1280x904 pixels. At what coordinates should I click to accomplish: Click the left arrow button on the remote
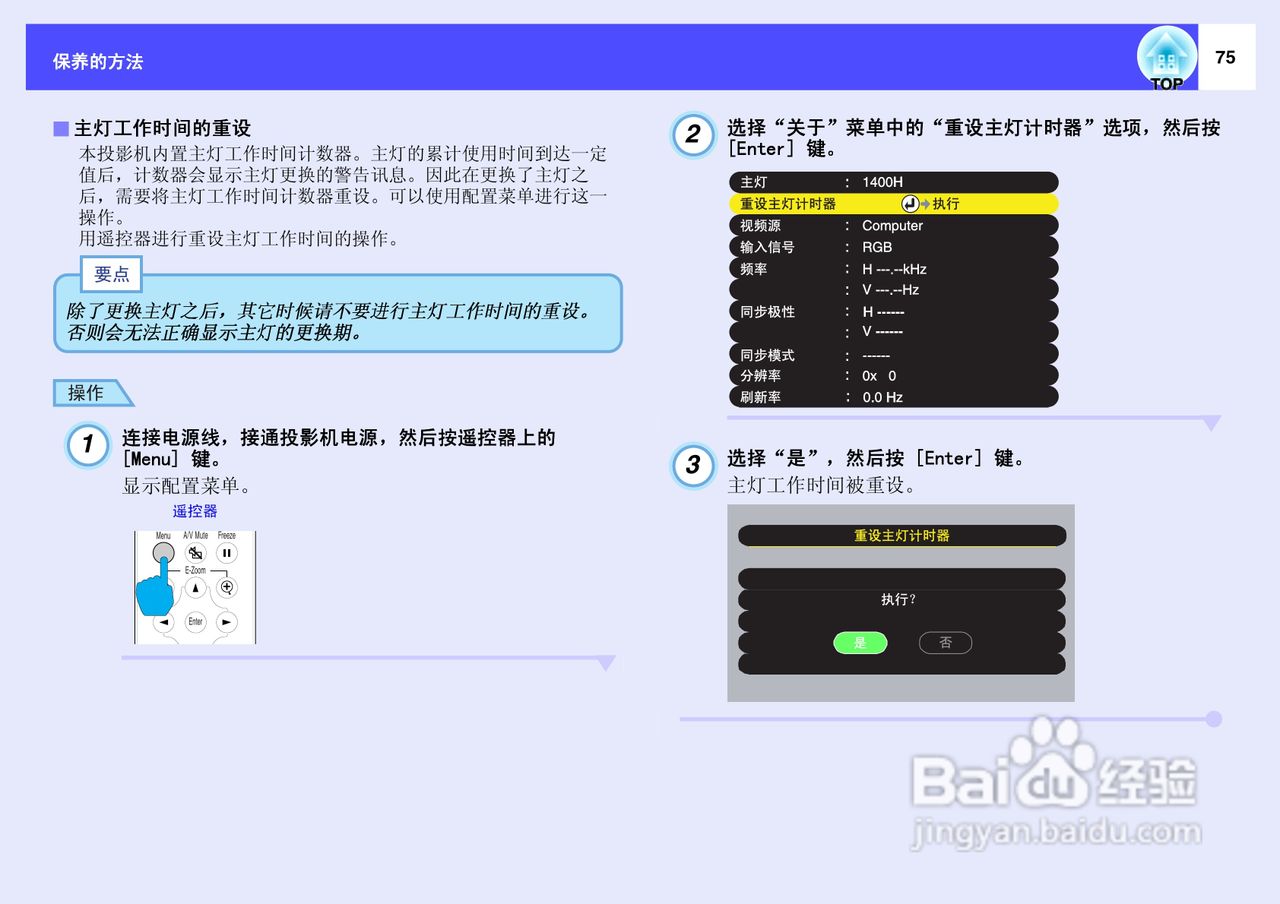[x=164, y=622]
